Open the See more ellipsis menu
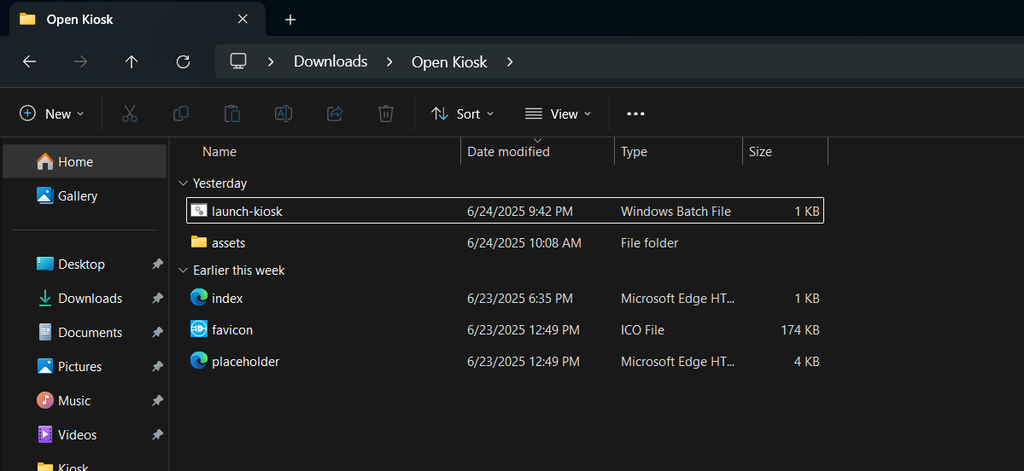The image size is (1024, 471). [635, 114]
